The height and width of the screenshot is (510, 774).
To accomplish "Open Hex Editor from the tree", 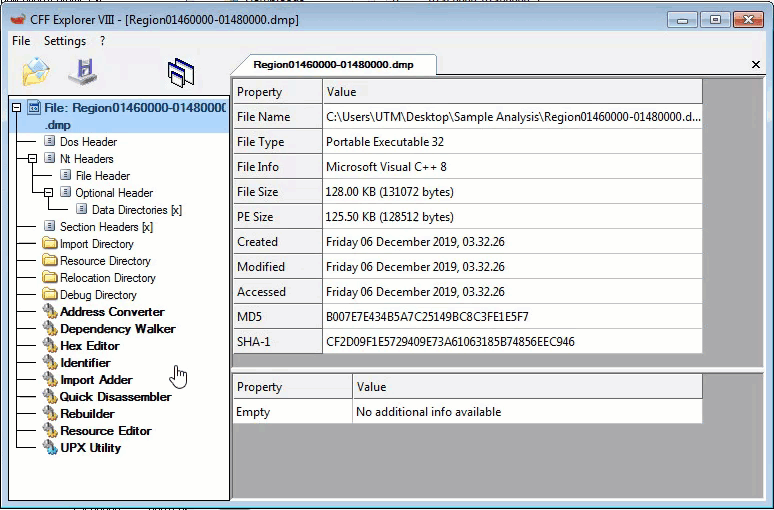I will pyautogui.click(x=89, y=346).
